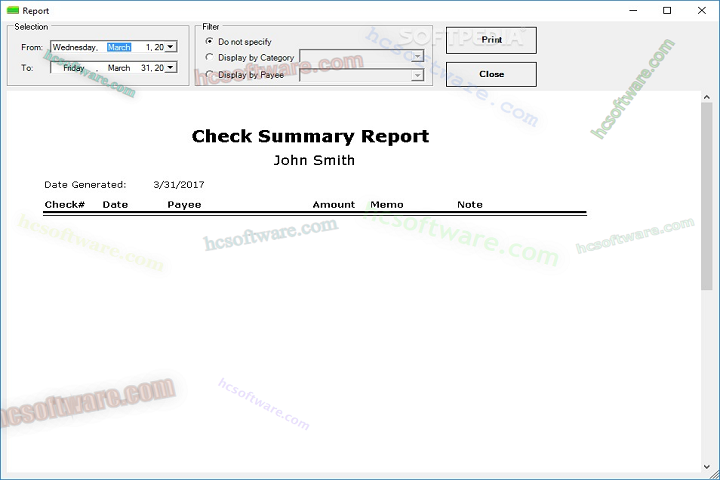Minimize the Report window

(633, 10)
